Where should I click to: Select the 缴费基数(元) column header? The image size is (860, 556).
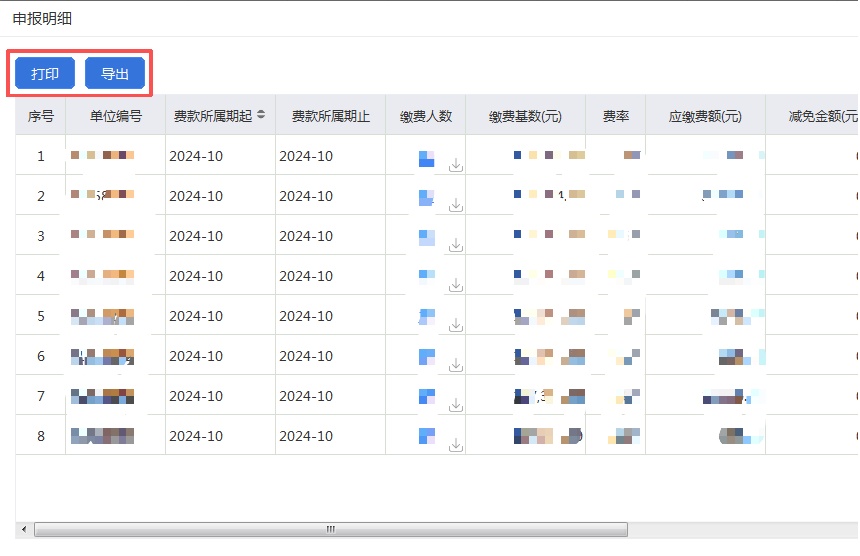pyautogui.click(x=525, y=116)
